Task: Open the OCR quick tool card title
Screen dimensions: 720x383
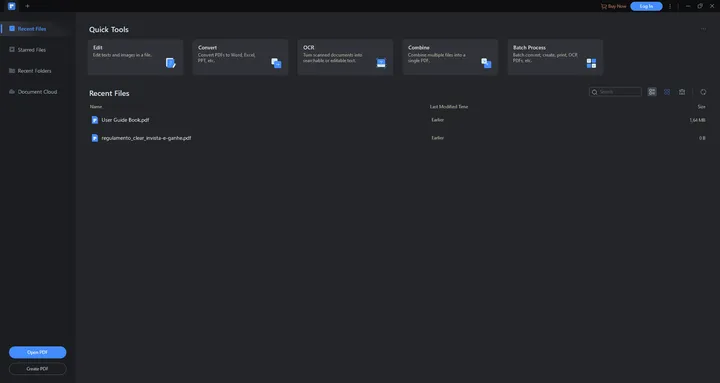Action: 309,47
